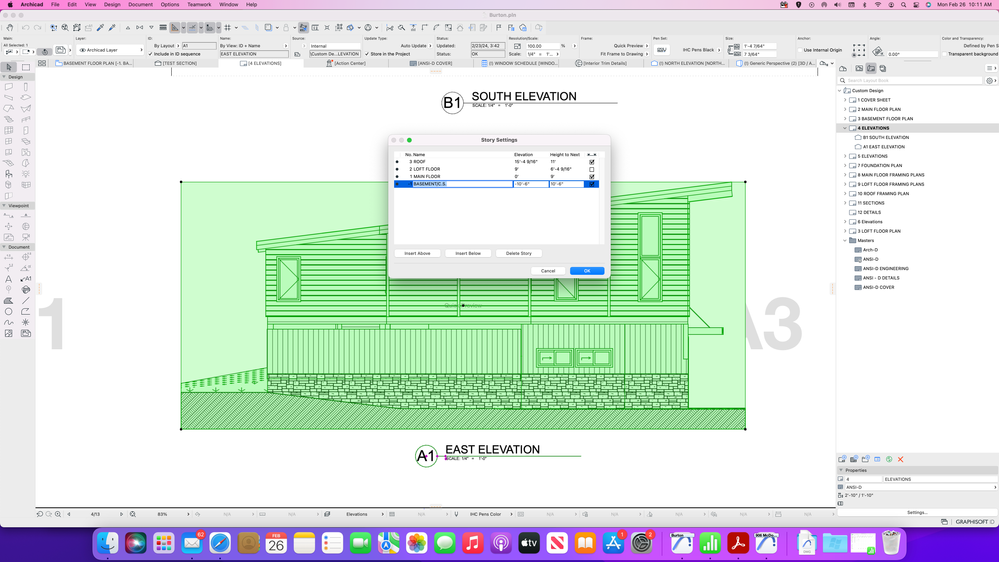Pick the Object chair tool

(x=8, y=173)
